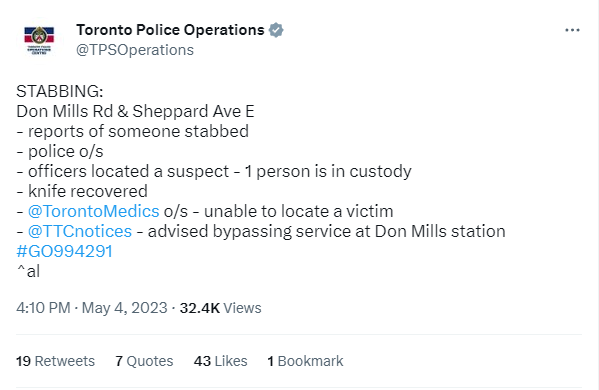The height and width of the screenshot is (390, 599).
Task: Open the #GO994291 hashtag
Action: coord(64,251)
